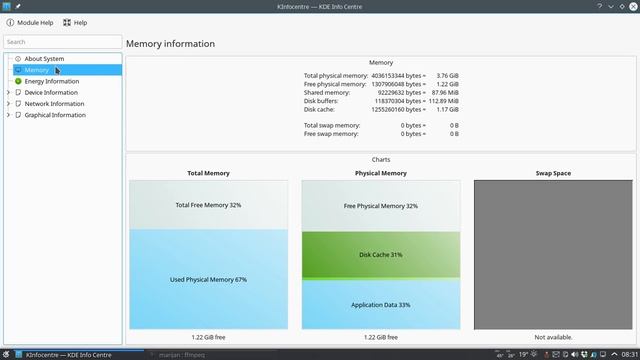
Task: Click the Total swap memory label
Action: (x=332, y=125)
